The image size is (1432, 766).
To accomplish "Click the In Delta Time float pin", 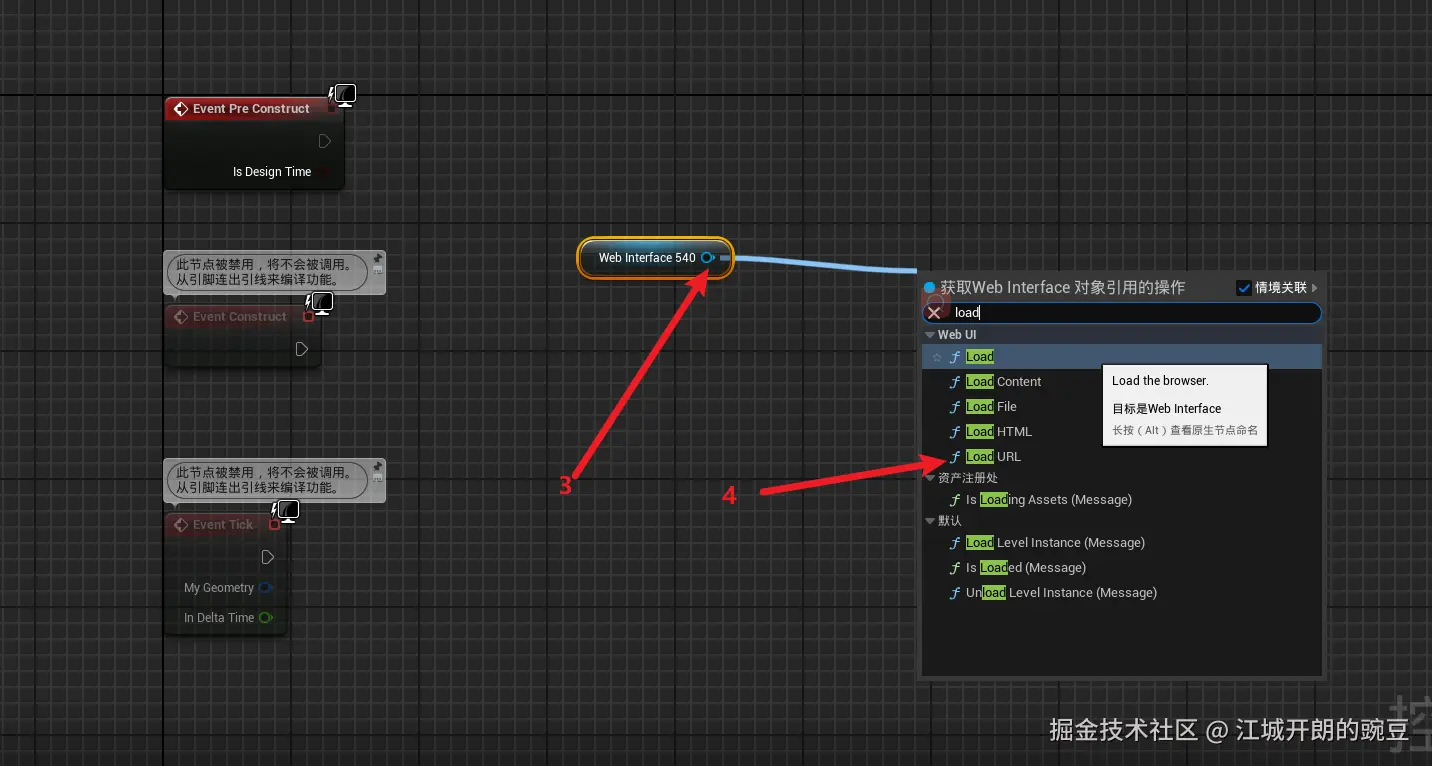I will pos(266,618).
